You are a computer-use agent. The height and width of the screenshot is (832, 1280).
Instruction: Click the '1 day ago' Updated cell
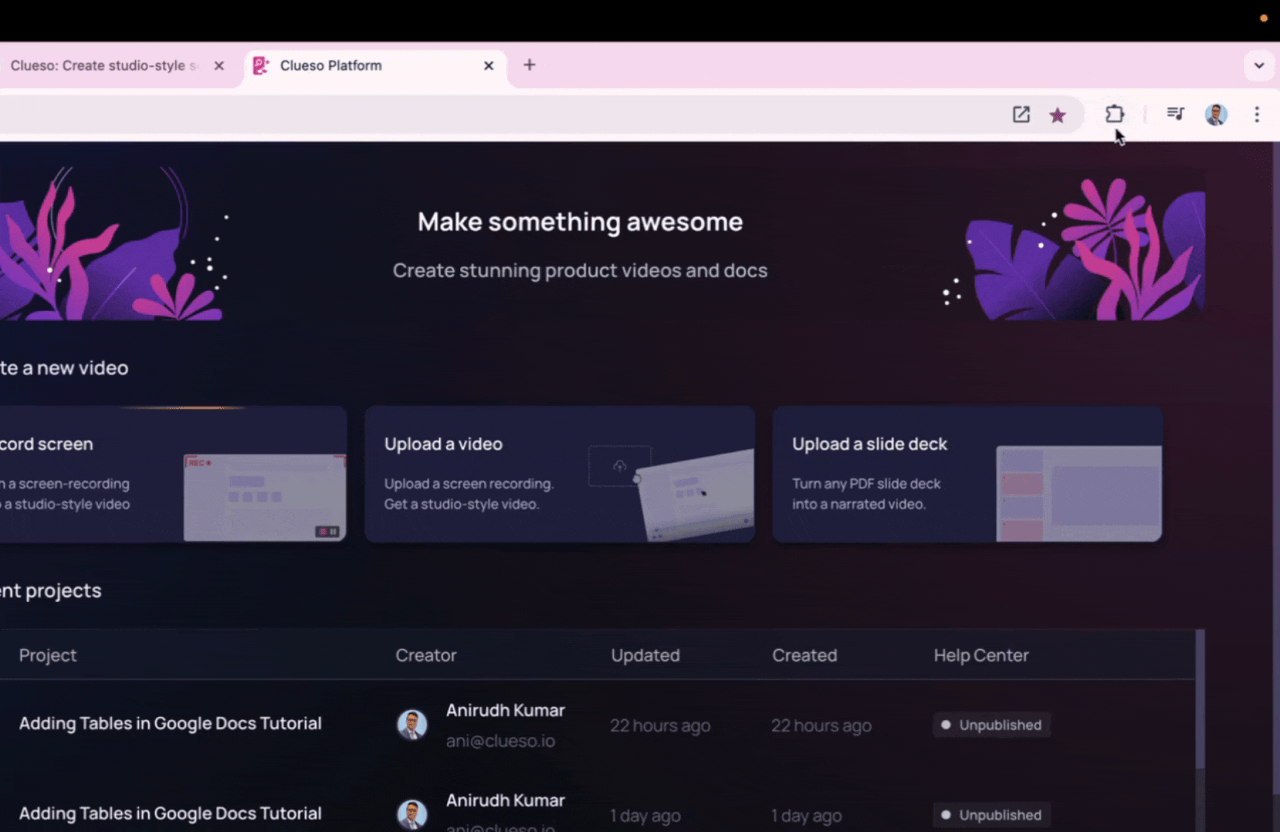(x=646, y=816)
